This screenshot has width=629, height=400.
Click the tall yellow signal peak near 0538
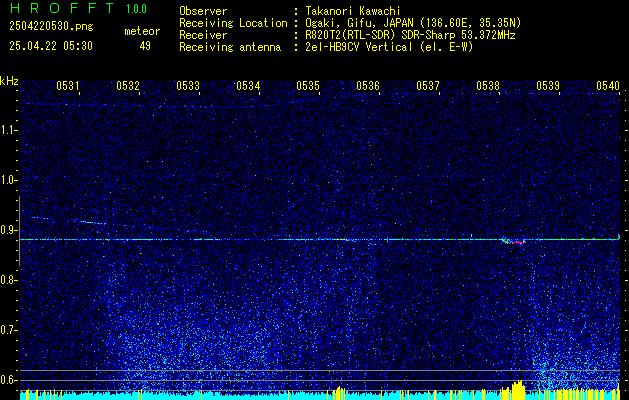click(x=518, y=390)
